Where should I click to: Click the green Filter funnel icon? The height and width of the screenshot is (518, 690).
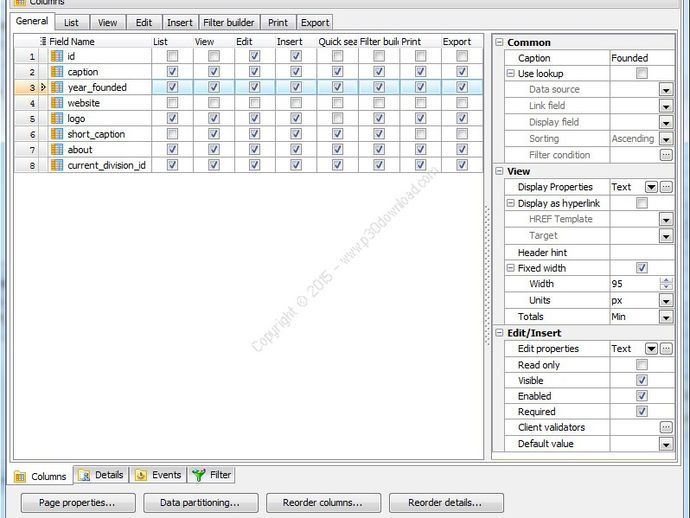tap(199, 475)
